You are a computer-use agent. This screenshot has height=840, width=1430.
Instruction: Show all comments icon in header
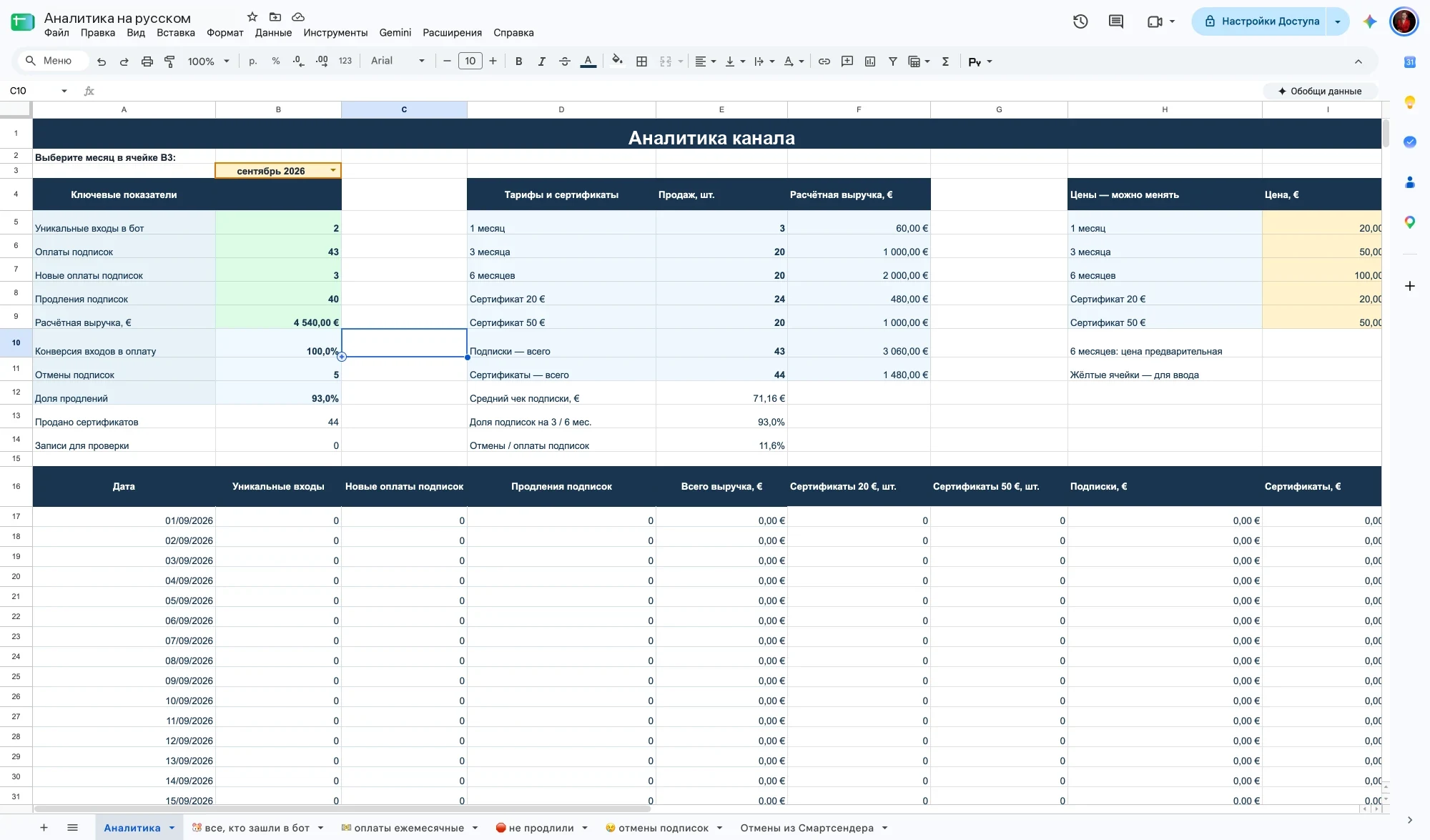pos(1116,21)
